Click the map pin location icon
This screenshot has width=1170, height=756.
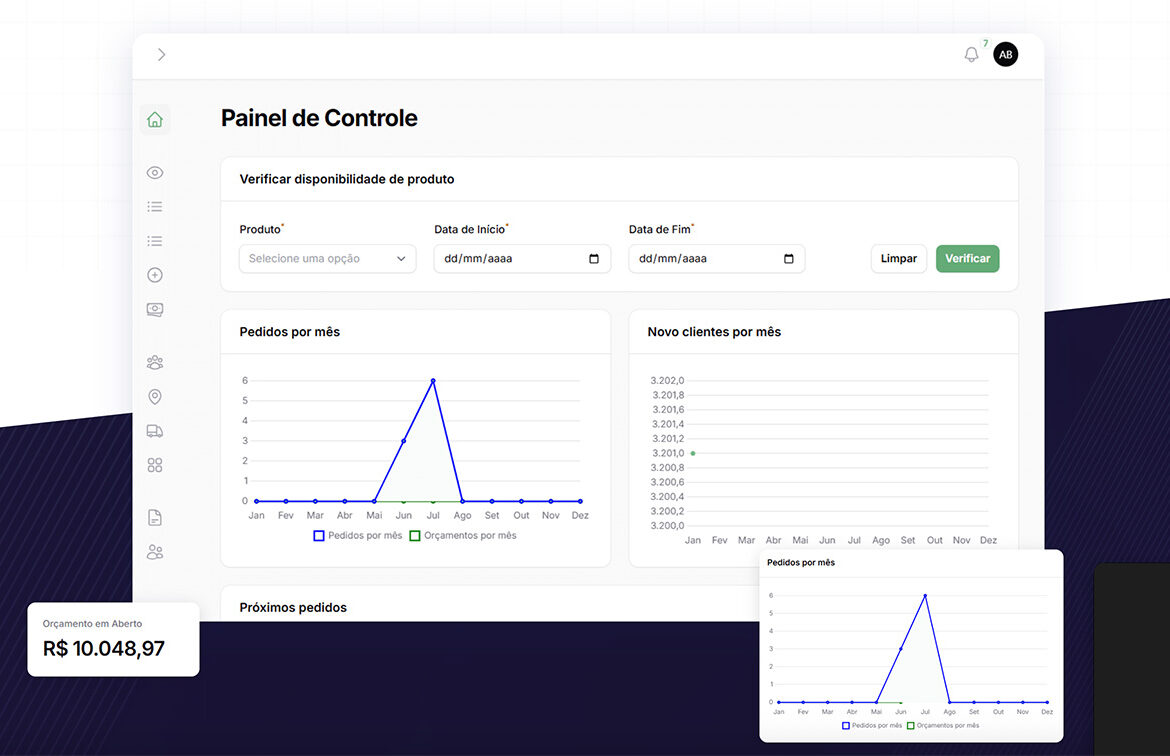click(x=155, y=397)
